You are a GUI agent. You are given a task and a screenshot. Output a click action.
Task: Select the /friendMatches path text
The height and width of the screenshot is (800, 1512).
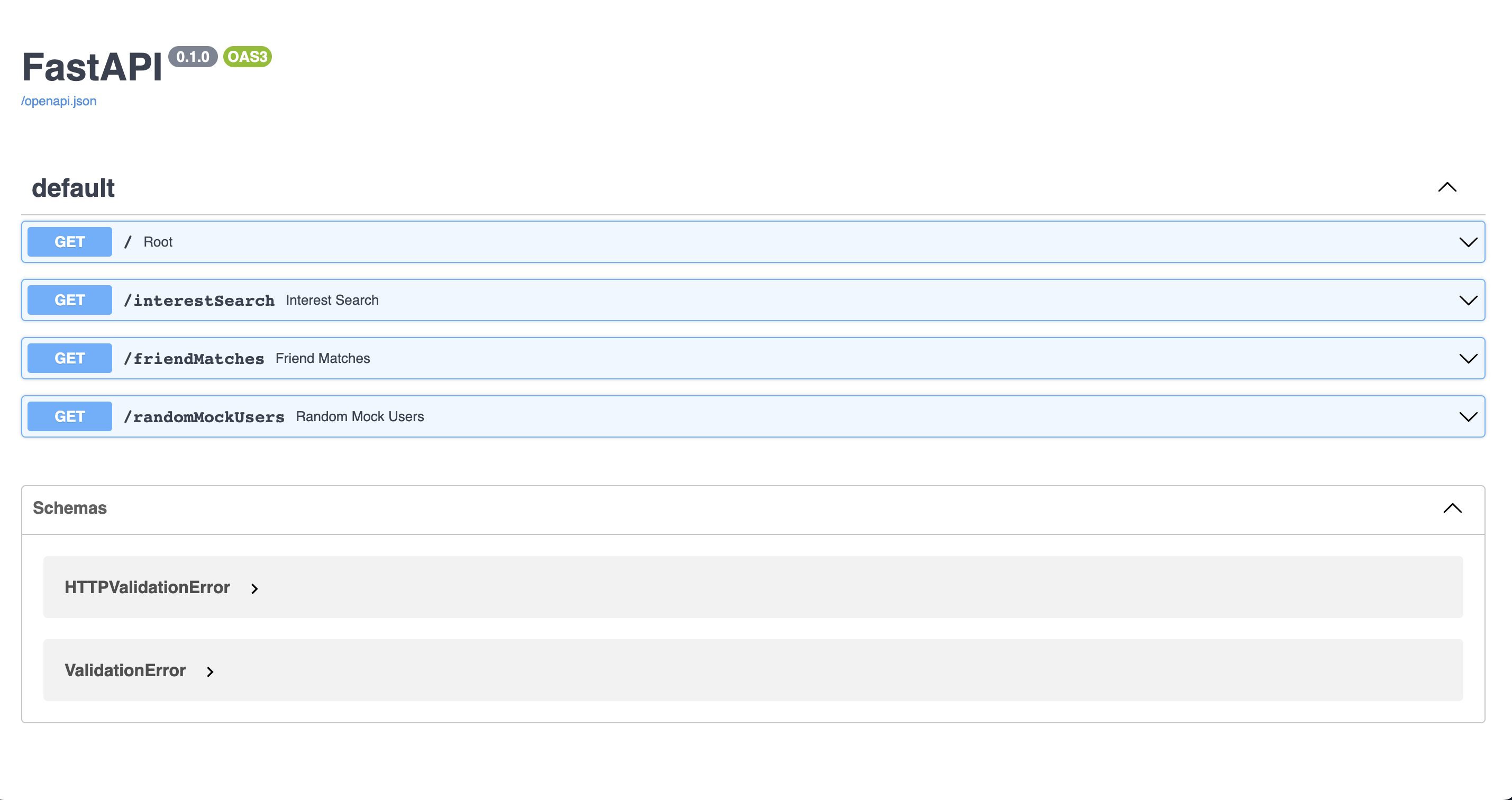(x=194, y=359)
